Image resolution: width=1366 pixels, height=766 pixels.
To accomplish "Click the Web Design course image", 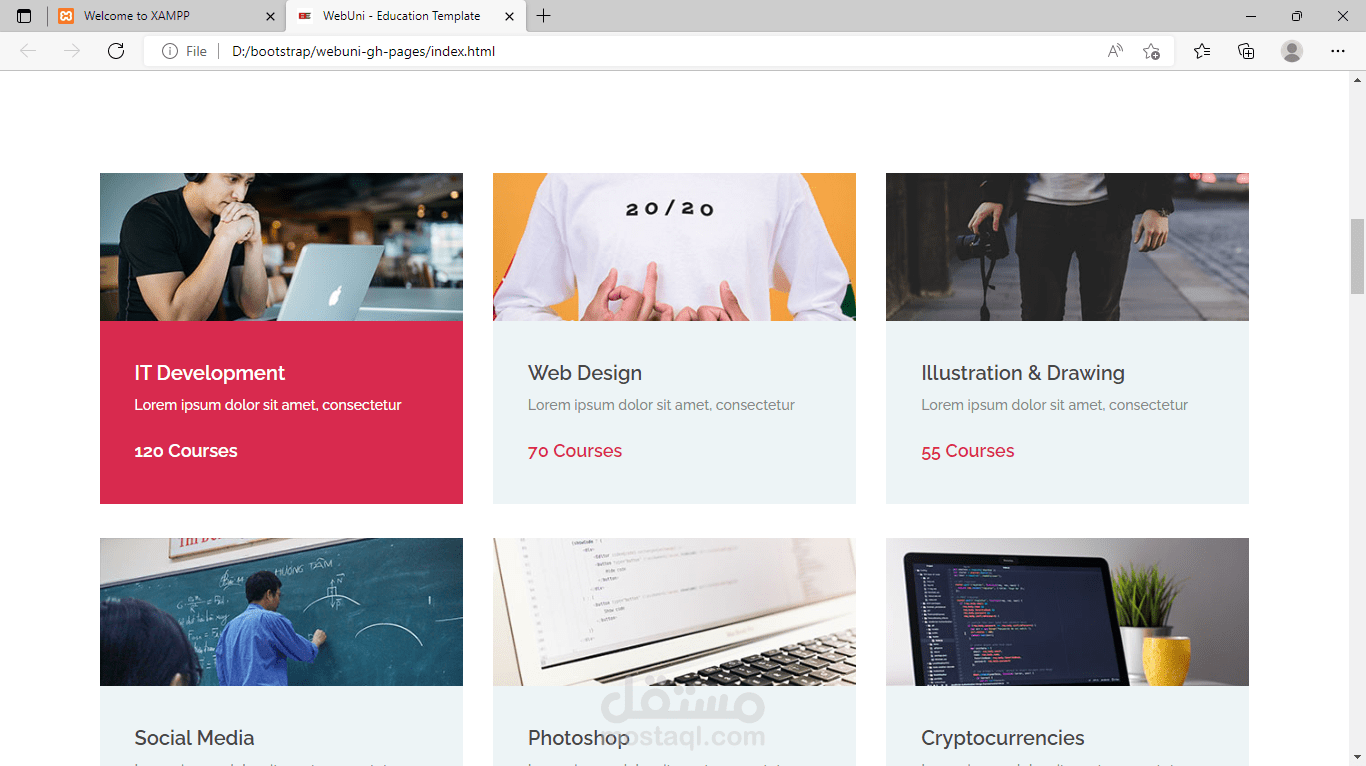I will point(674,247).
